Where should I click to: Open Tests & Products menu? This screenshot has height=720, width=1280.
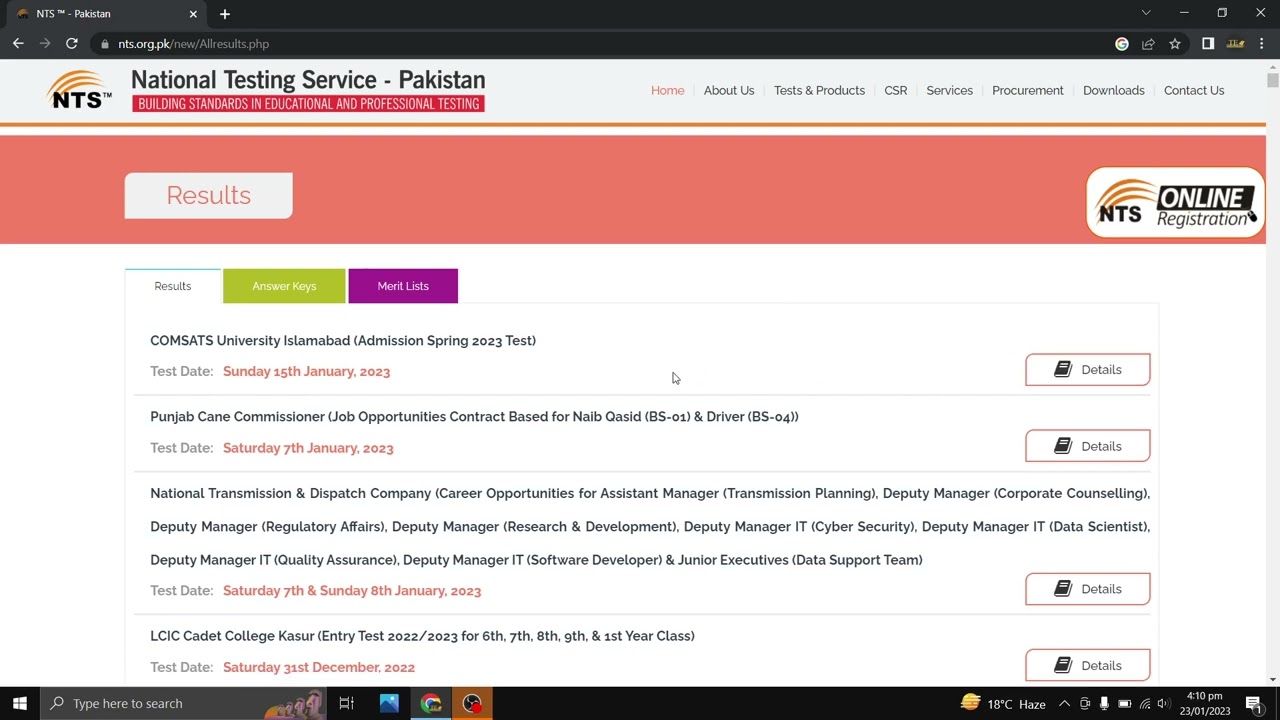tap(819, 90)
